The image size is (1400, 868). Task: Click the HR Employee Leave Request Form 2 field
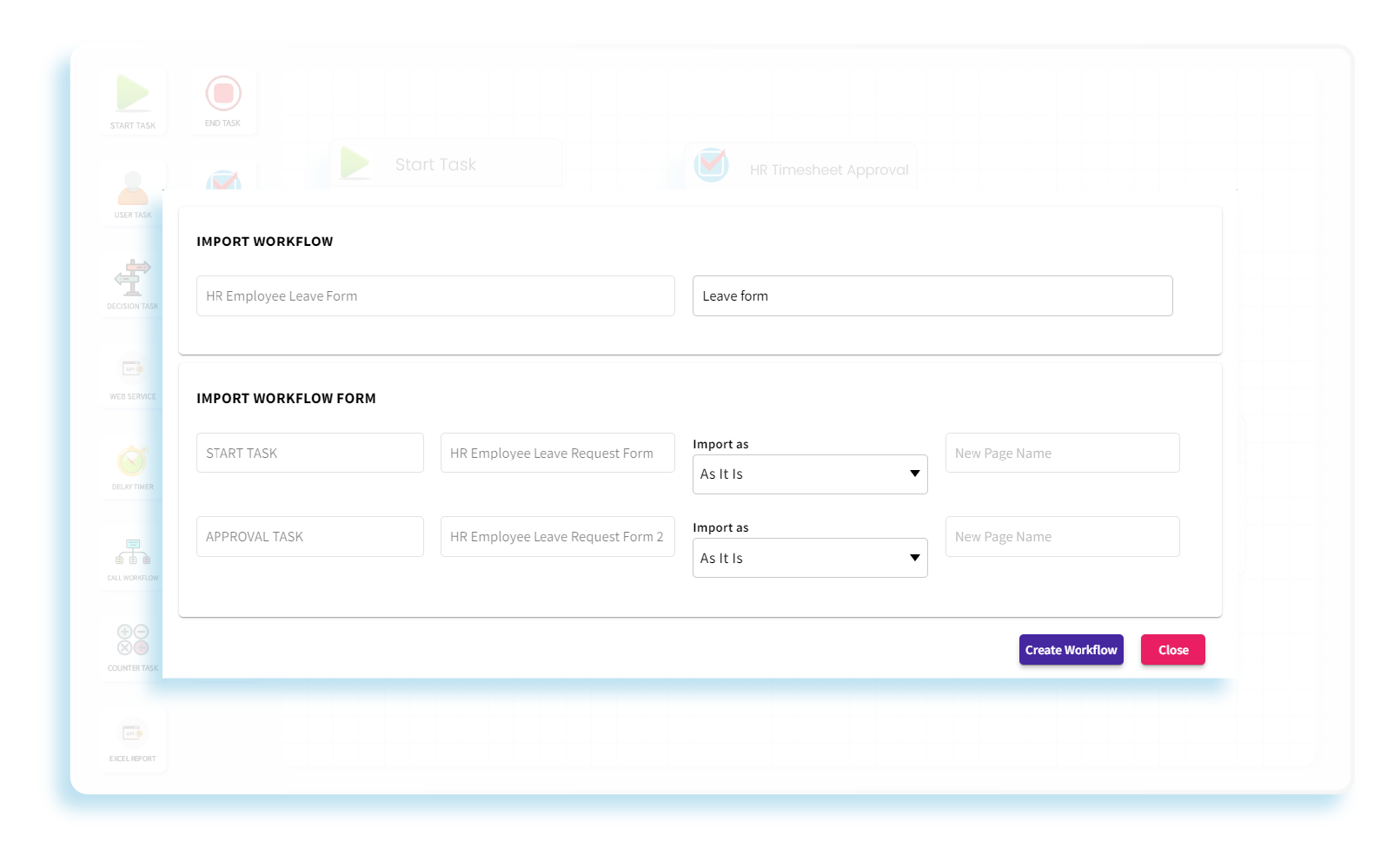(557, 536)
